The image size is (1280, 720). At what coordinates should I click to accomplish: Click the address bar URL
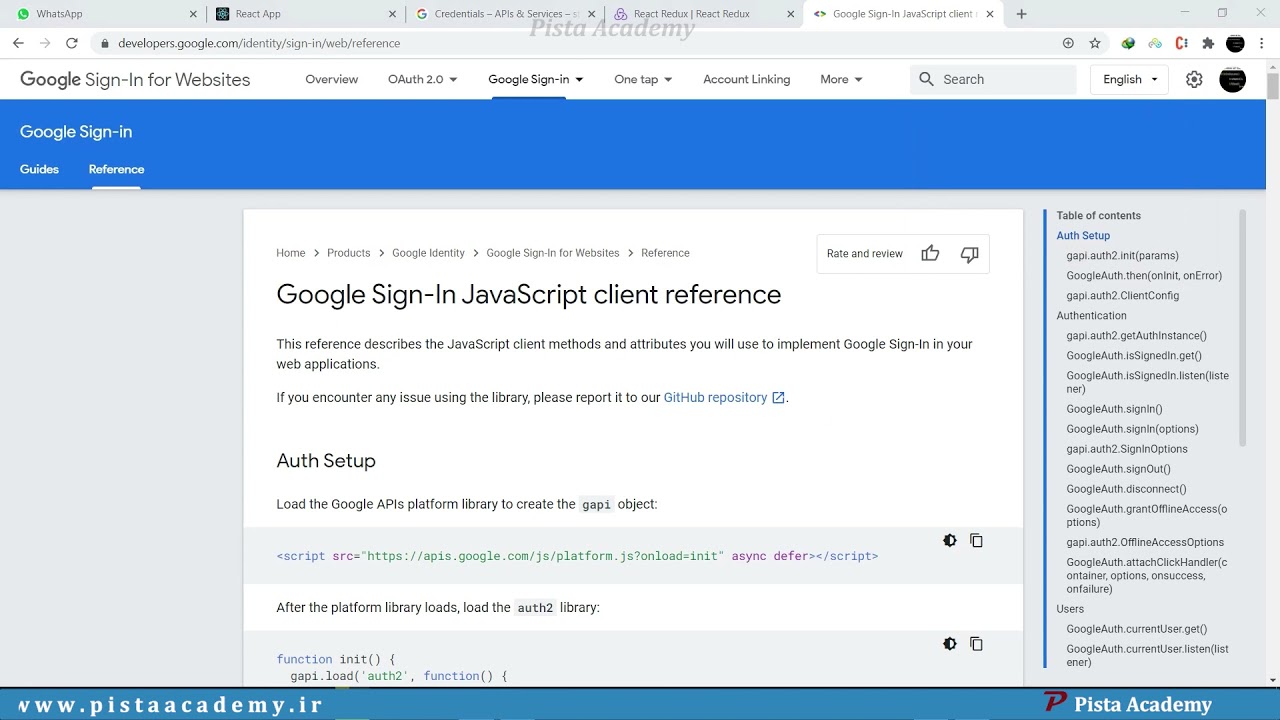click(259, 43)
